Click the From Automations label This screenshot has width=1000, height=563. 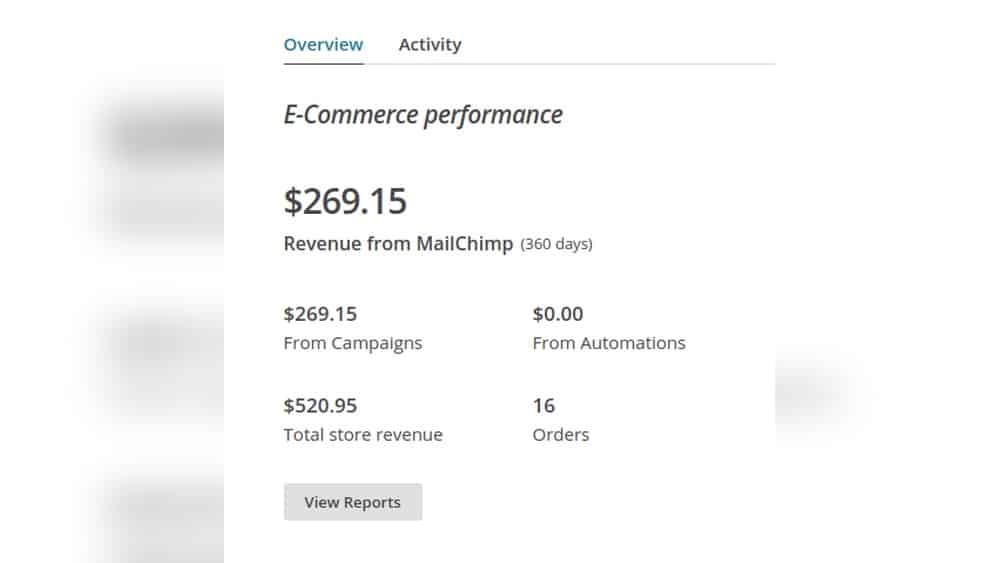tap(609, 343)
